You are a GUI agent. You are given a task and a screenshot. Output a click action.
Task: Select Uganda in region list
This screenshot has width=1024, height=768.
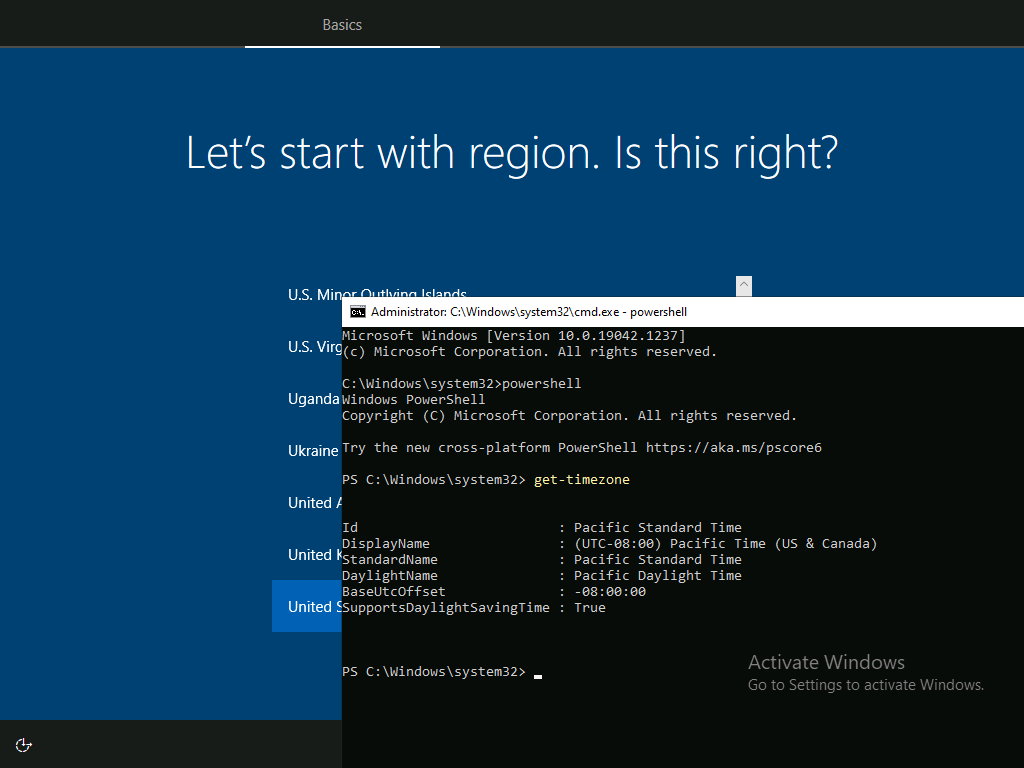click(313, 398)
